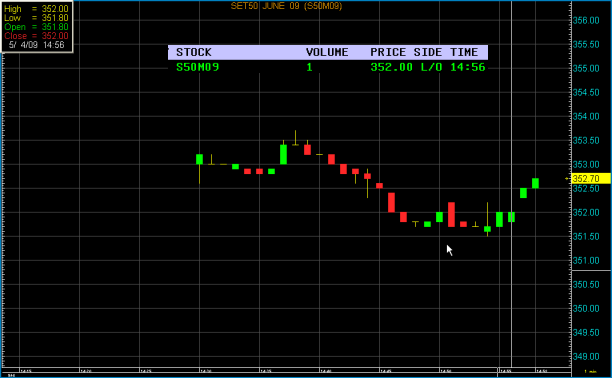The width and height of the screenshot is (612, 378).
Task: Click the first green candle at 14:30
Action: click(199, 159)
